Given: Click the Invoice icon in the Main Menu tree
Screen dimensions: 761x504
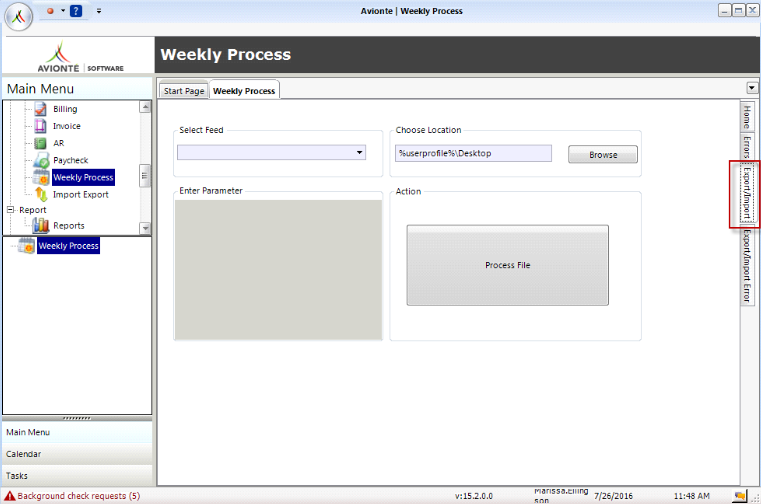Looking at the screenshot, I should (41, 126).
